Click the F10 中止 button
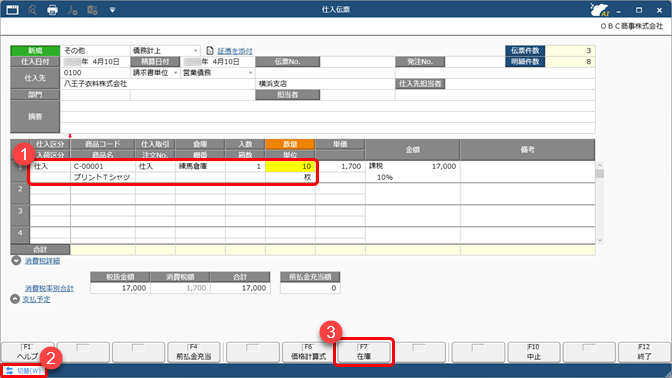Viewport: 672px width, 378px height. tap(534, 352)
